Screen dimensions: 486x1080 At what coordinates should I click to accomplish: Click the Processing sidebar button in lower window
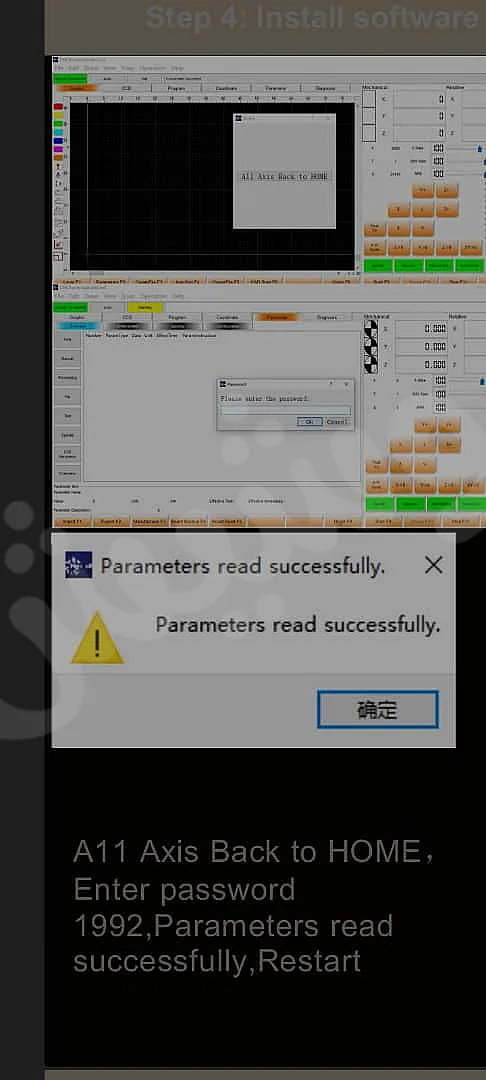[66, 377]
